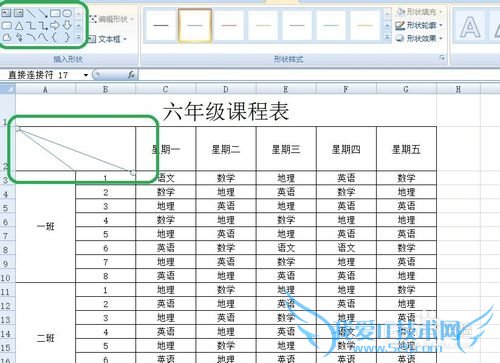Expand the shapes gallery more button
500x363 pixels.
[x=79, y=37]
